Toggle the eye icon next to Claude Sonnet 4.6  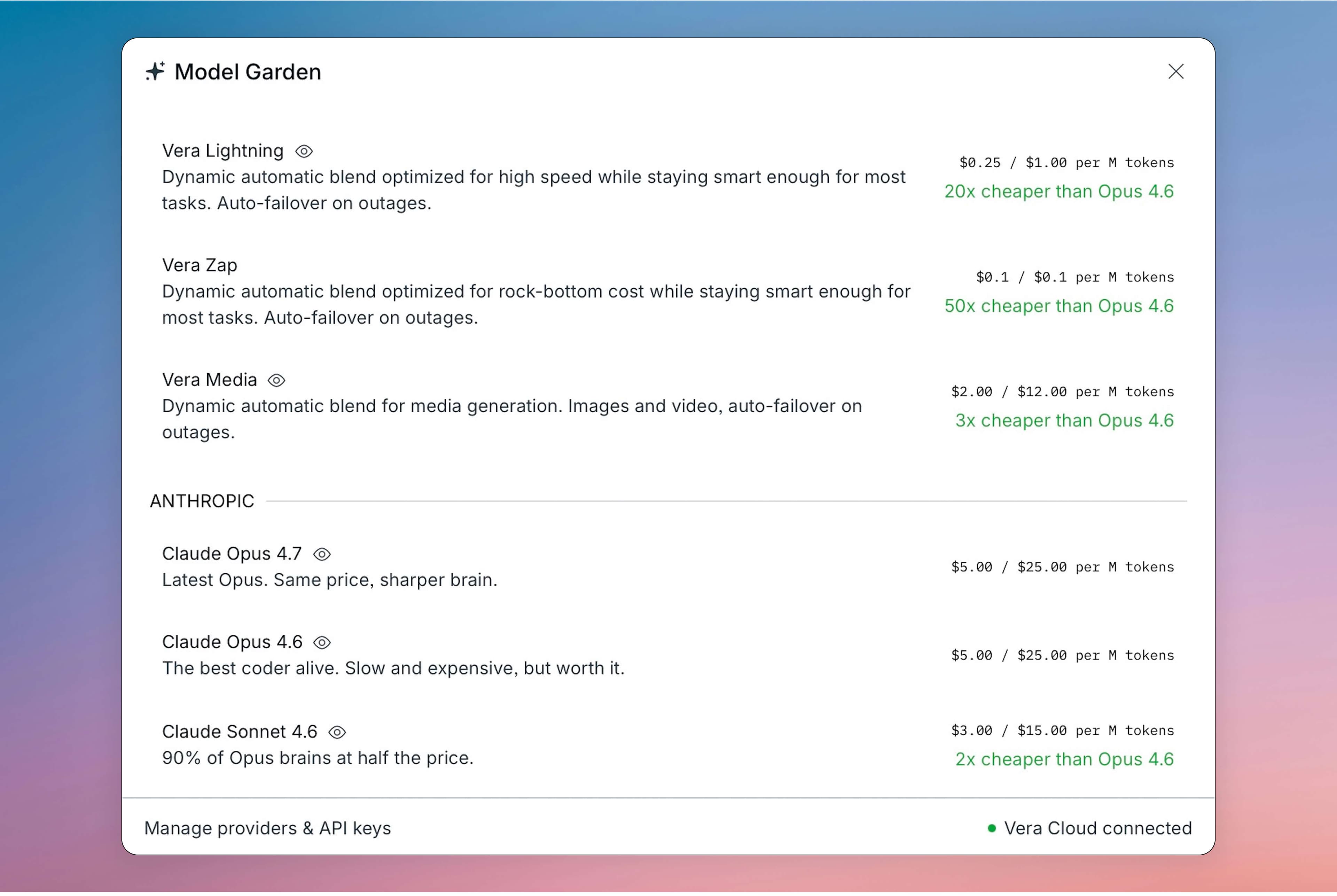(x=337, y=733)
